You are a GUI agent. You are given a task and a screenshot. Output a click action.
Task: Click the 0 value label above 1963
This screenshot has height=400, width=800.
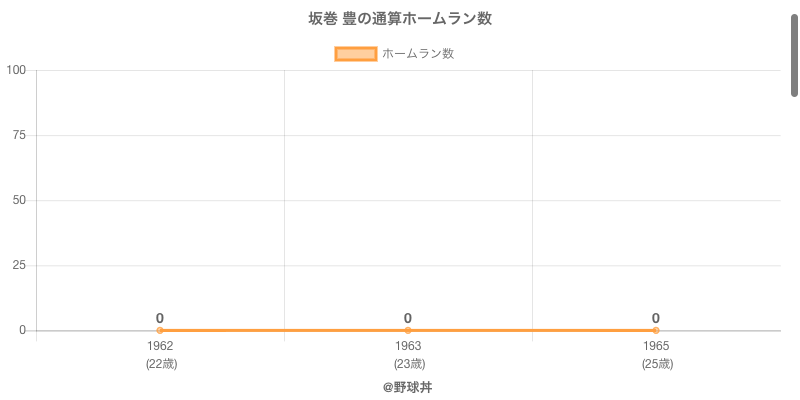point(408,318)
